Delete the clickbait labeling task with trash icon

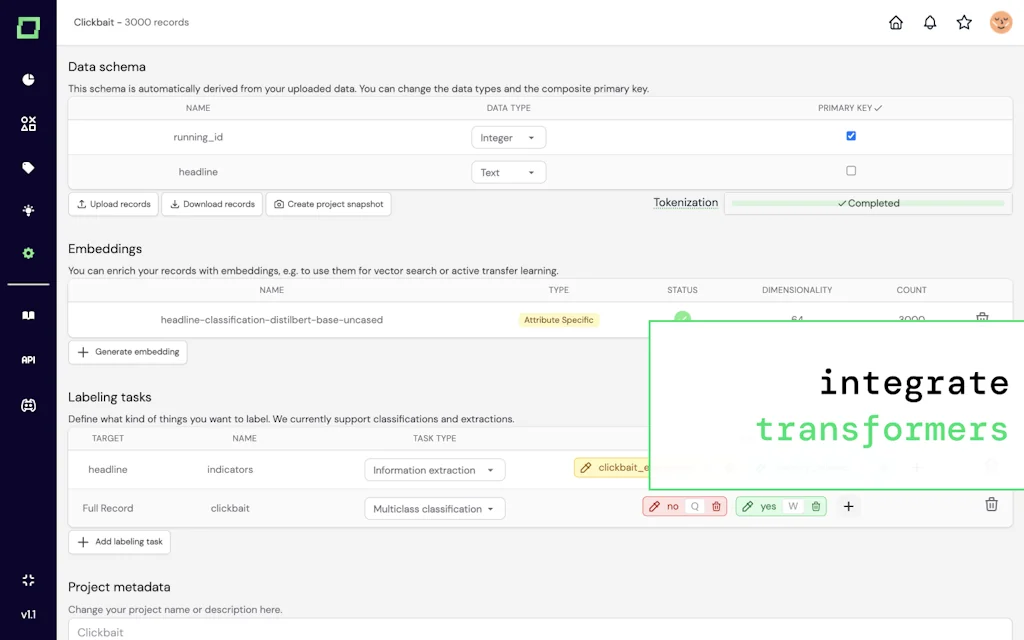click(x=991, y=505)
